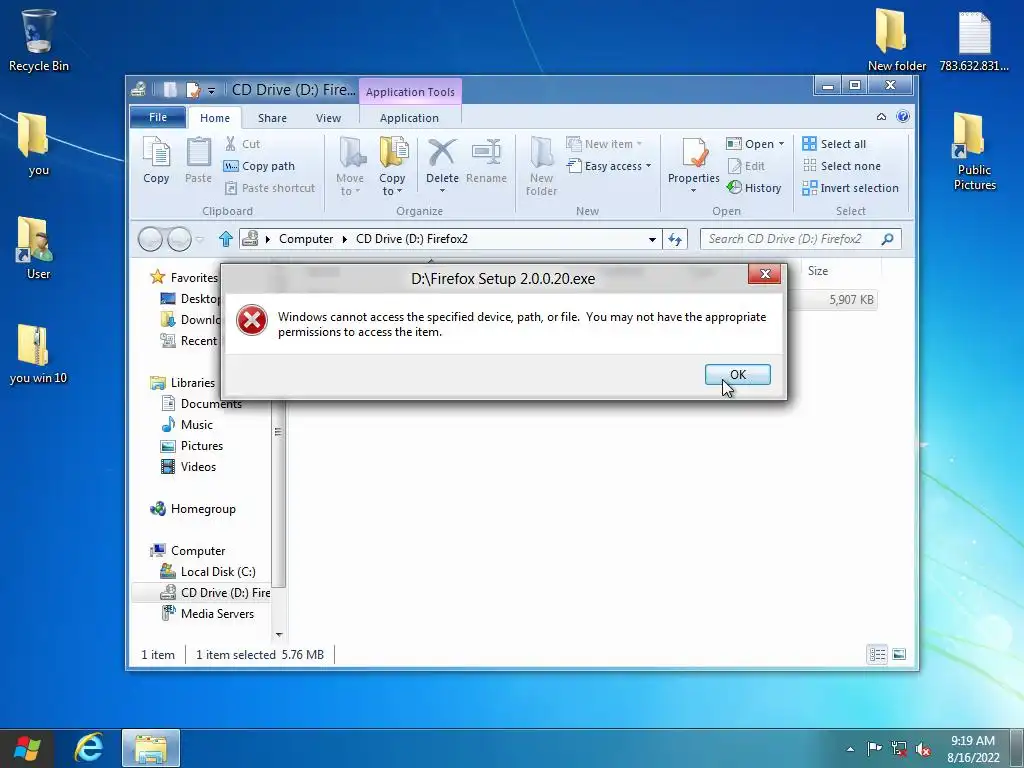Switch to the Share ribbon tab
This screenshot has height=768, width=1024.
click(x=272, y=118)
